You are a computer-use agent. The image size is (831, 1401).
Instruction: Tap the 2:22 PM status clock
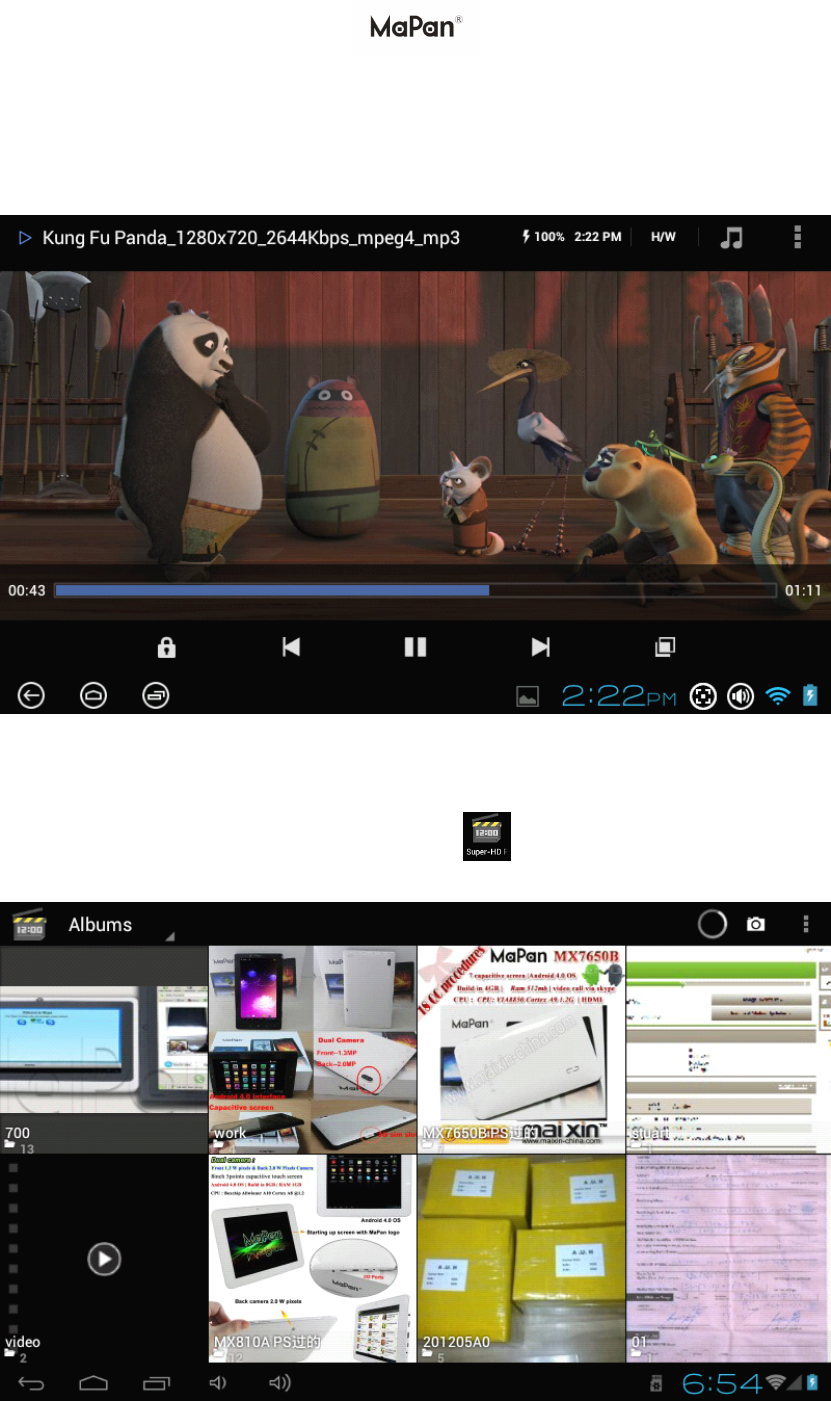[x=618, y=696]
